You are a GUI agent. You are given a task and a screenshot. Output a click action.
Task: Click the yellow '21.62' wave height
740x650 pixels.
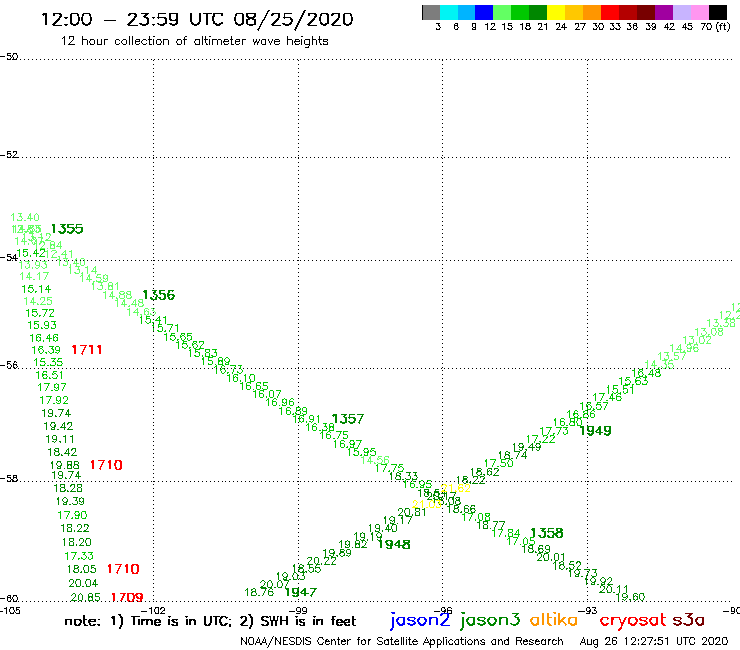(x=456, y=489)
